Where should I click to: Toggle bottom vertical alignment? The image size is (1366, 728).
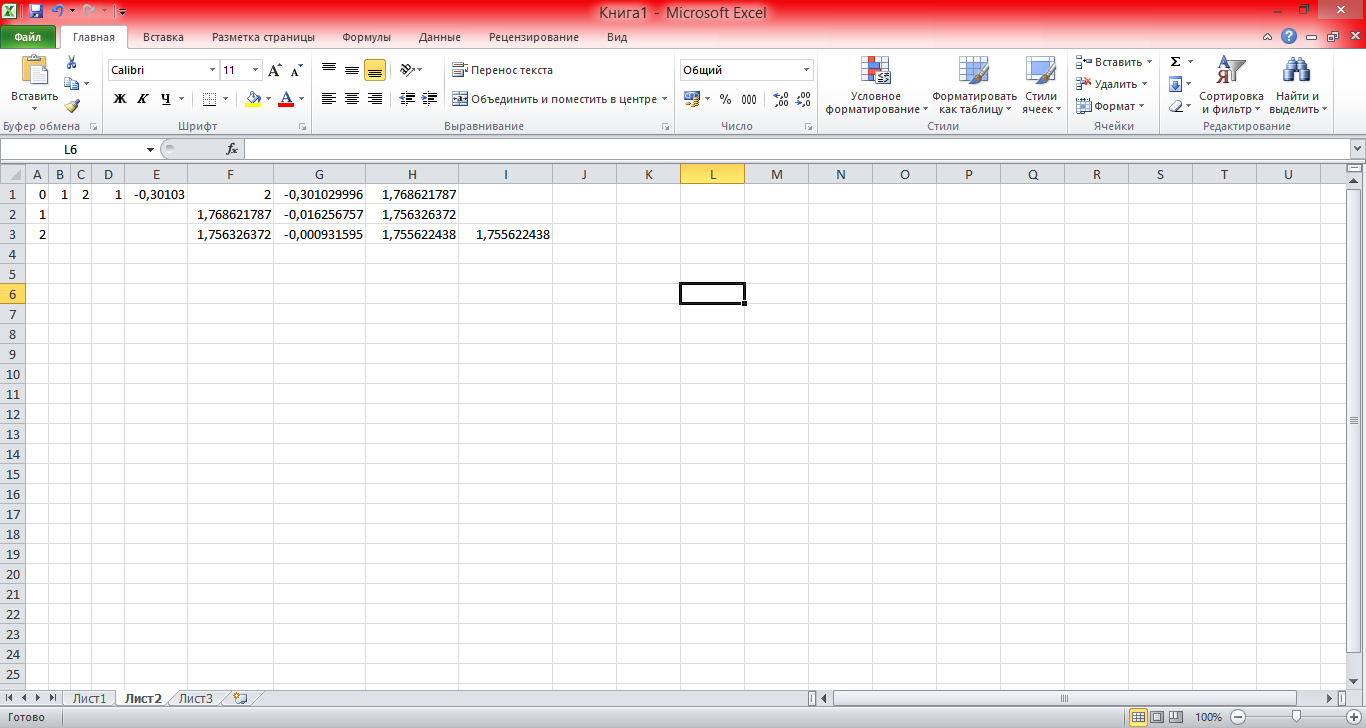click(375, 70)
